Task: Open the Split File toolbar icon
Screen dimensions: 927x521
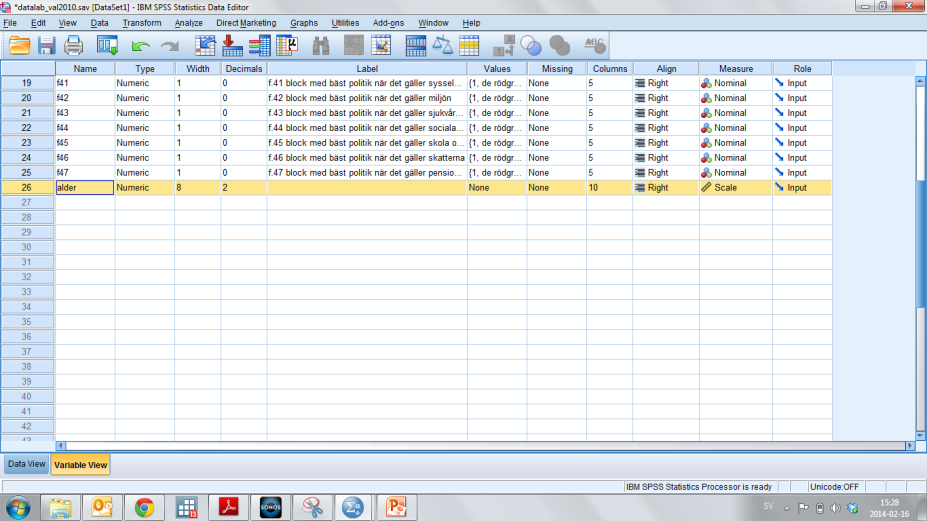Action: point(415,46)
